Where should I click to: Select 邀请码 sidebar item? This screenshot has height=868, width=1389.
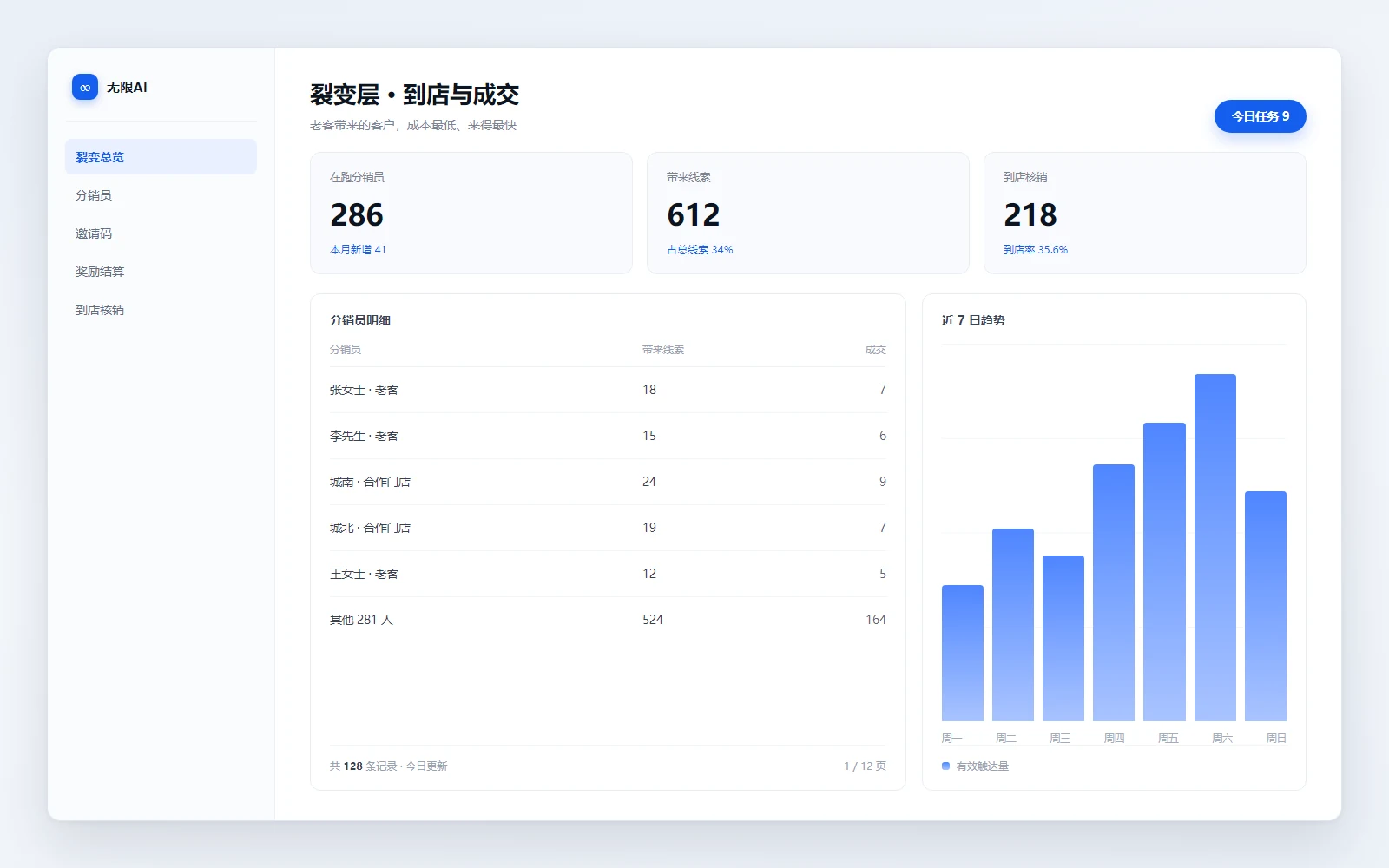161,233
